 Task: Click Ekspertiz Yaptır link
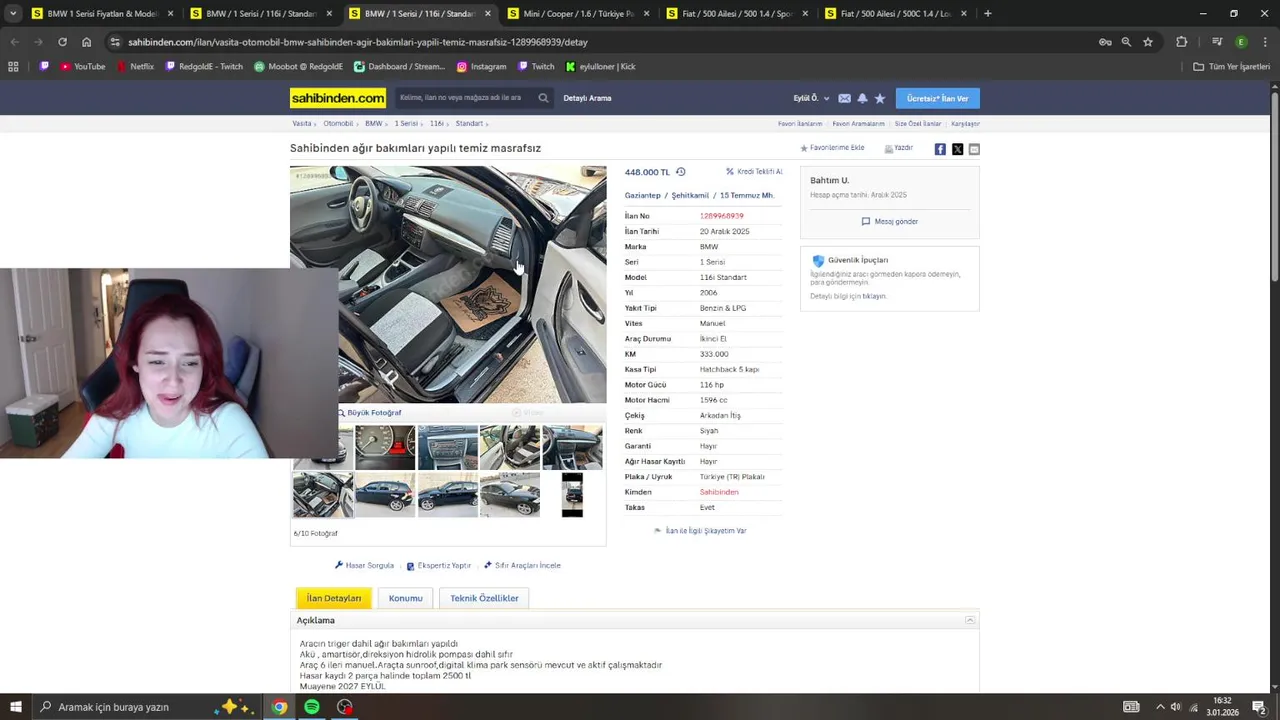click(x=438, y=566)
